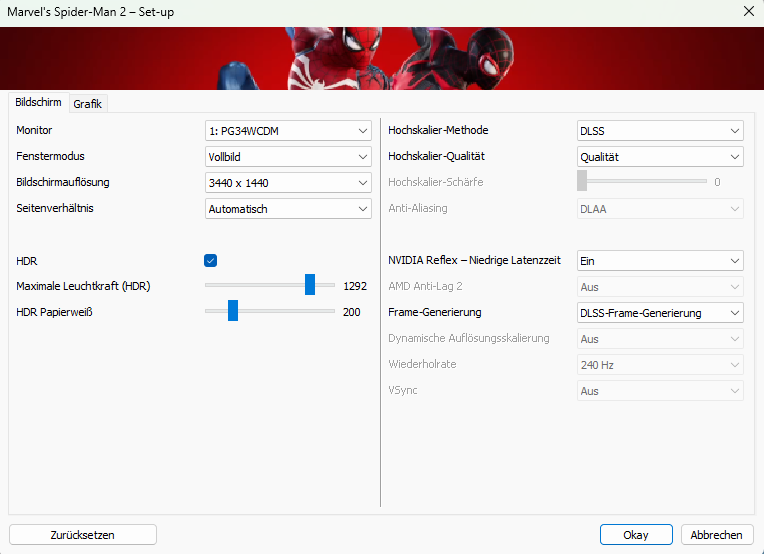The height and width of the screenshot is (554, 764).
Task: Switch to the Grafik tab
Action: coord(88,104)
